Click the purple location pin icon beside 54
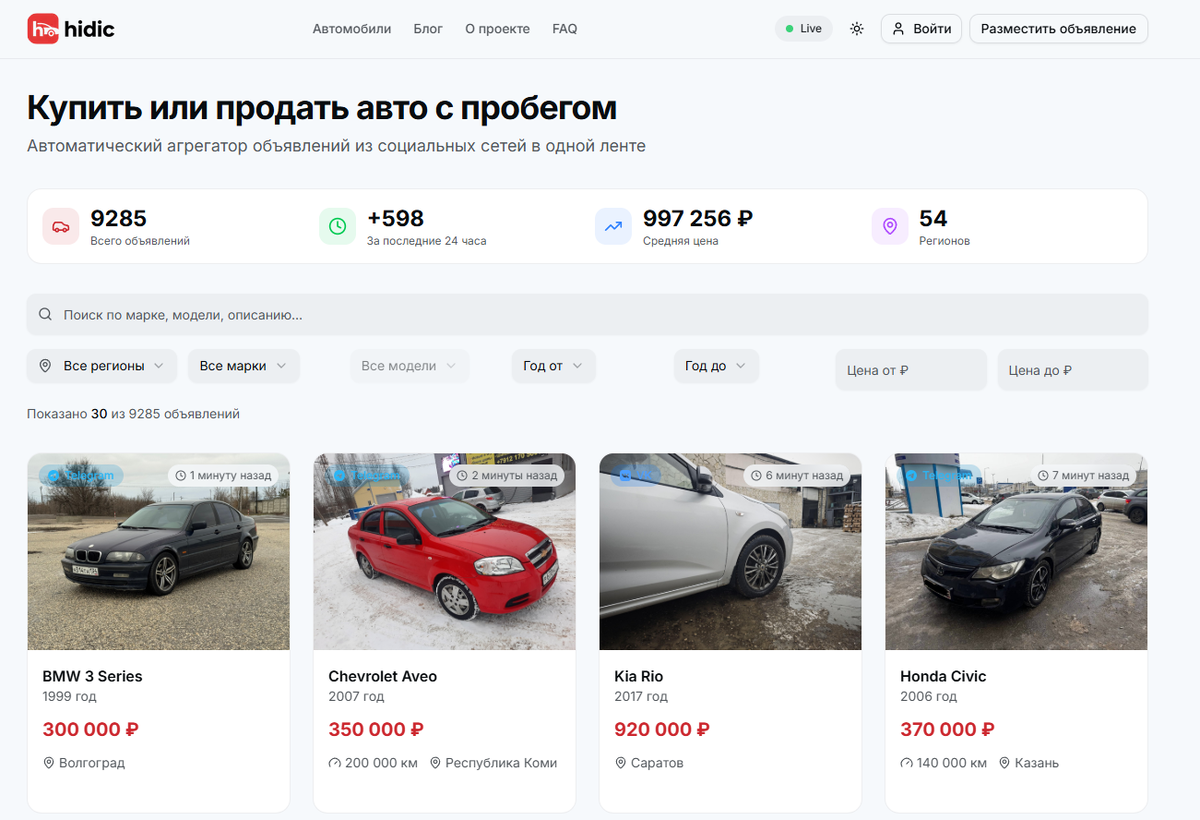 (889, 226)
